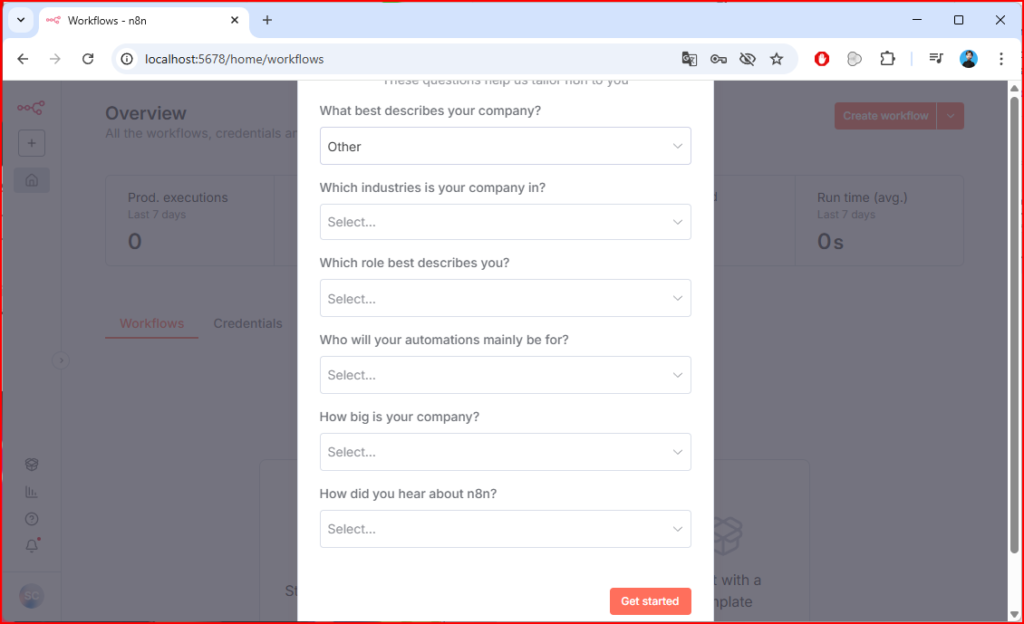The height and width of the screenshot is (624, 1024).
Task: Click the n8n logo in the sidebar
Action: [x=31, y=108]
